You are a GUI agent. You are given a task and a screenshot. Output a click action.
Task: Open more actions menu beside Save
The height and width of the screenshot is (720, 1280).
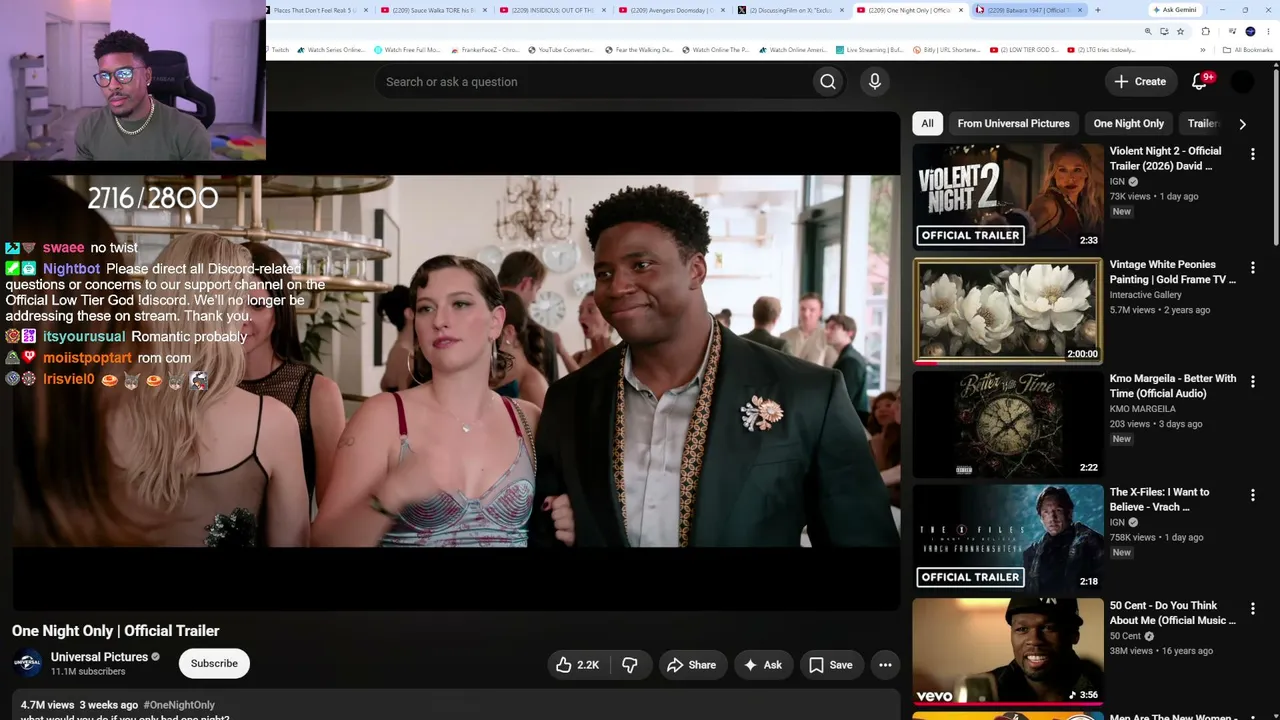click(885, 665)
